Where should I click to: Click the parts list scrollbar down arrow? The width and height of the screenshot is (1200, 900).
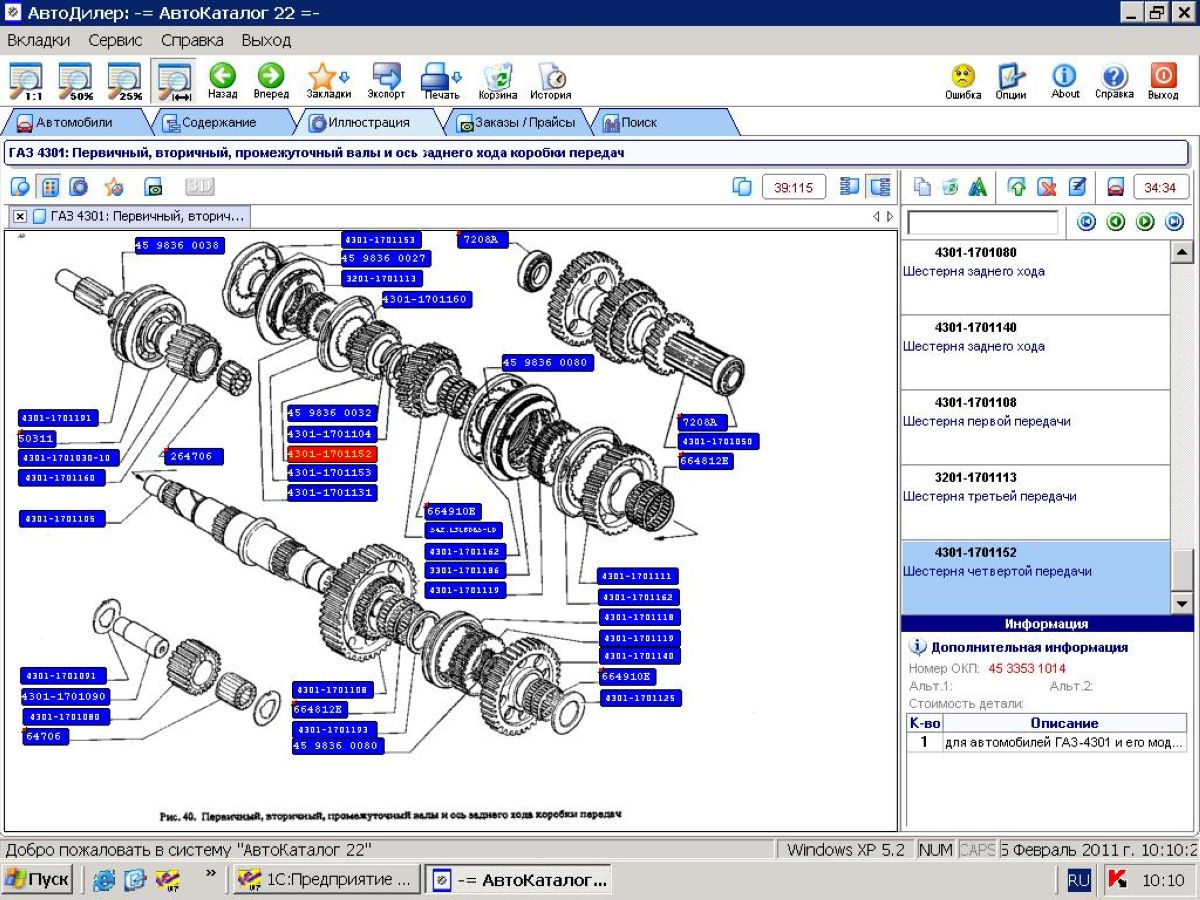click(1181, 603)
